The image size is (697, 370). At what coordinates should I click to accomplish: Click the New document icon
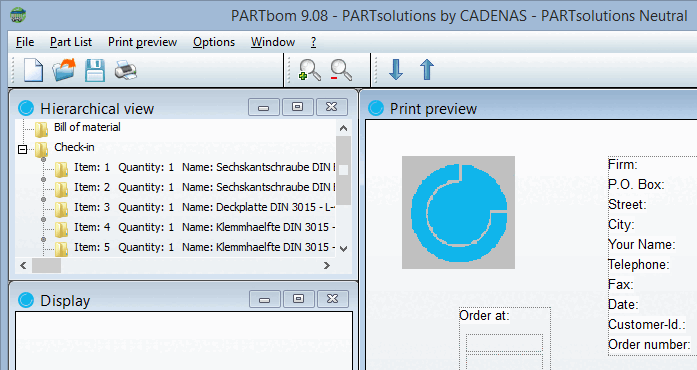pyautogui.click(x=33, y=70)
